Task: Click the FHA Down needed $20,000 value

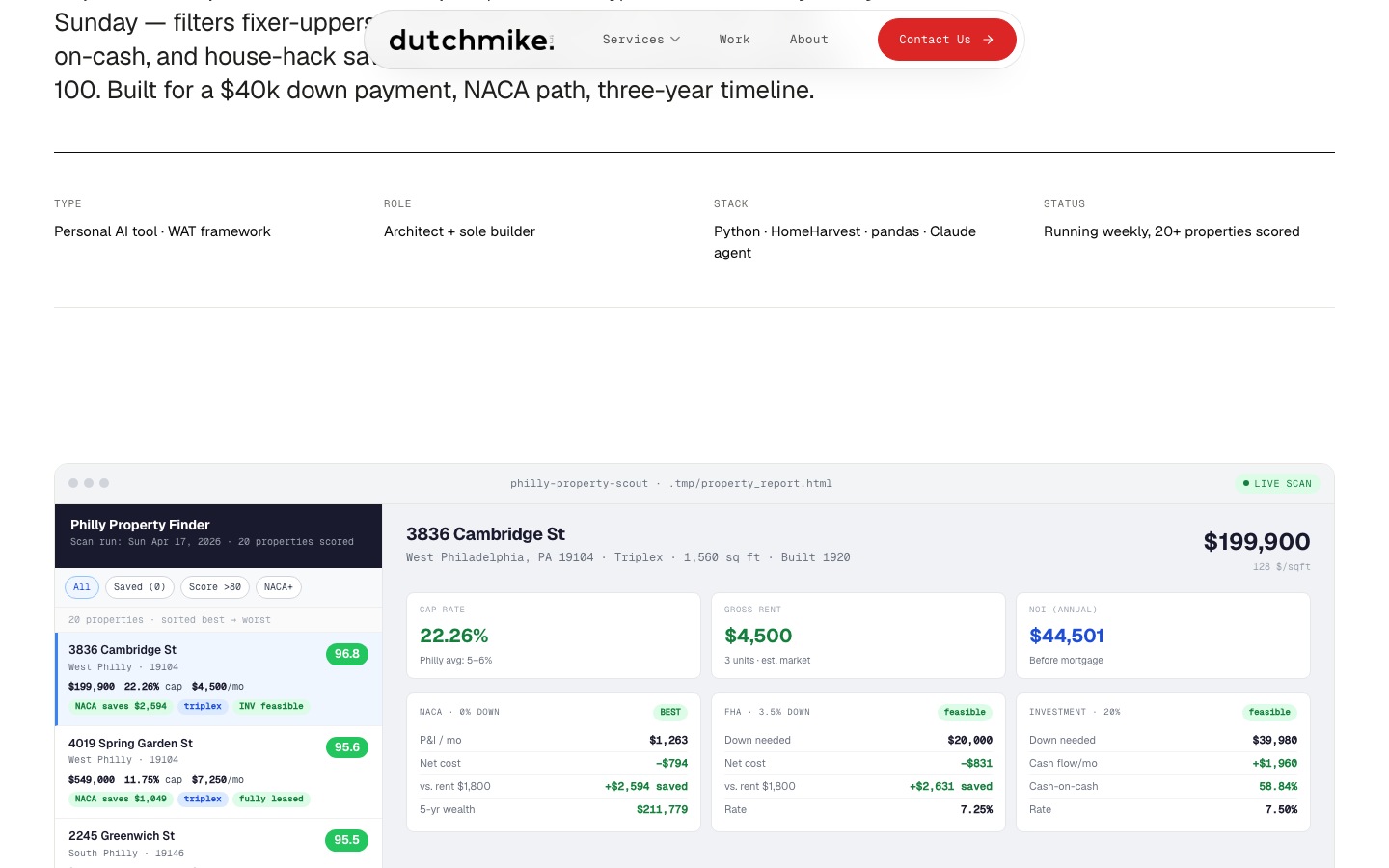Action: tap(970, 741)
